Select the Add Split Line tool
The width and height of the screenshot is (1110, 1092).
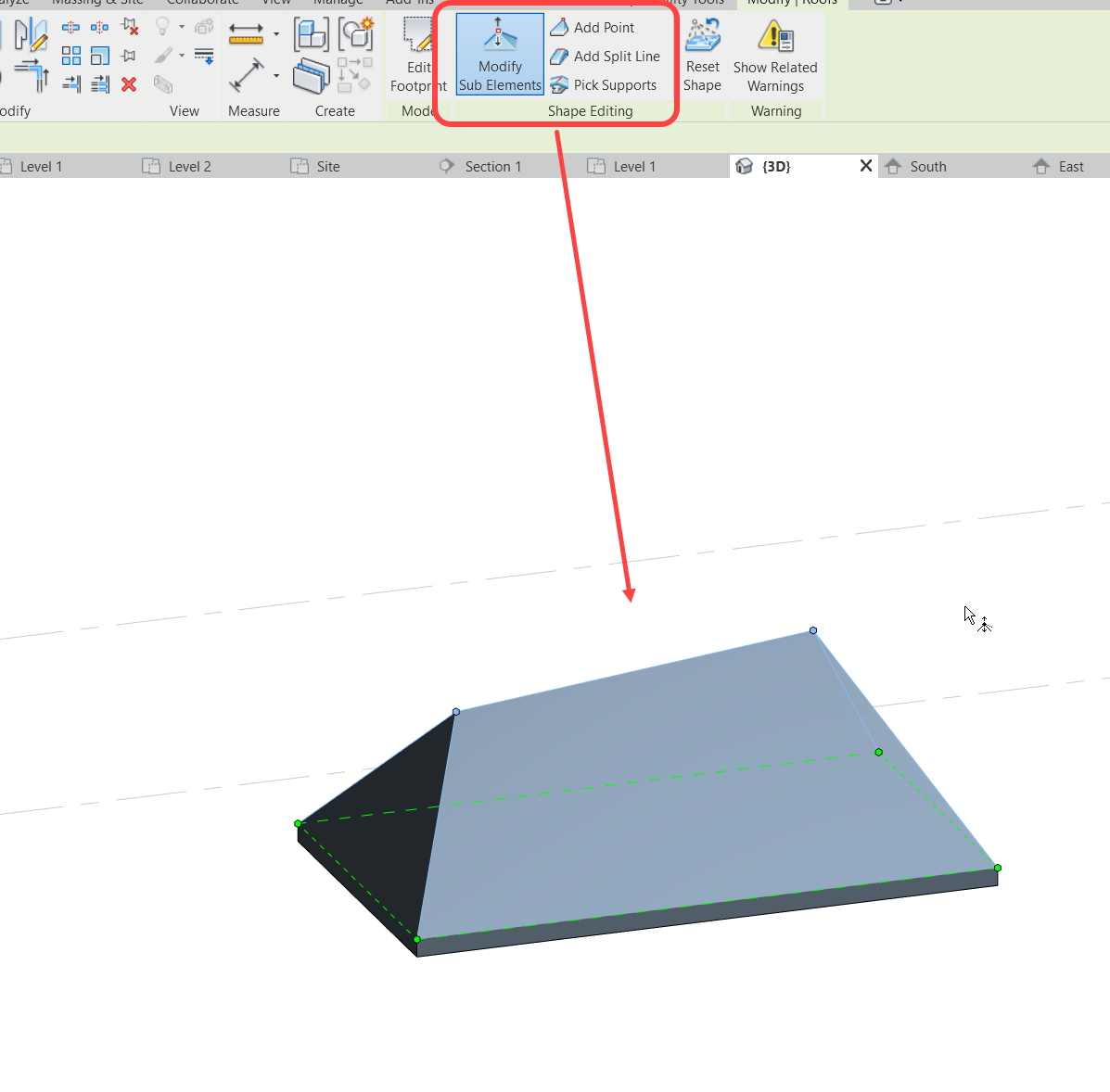coord(615,56)
